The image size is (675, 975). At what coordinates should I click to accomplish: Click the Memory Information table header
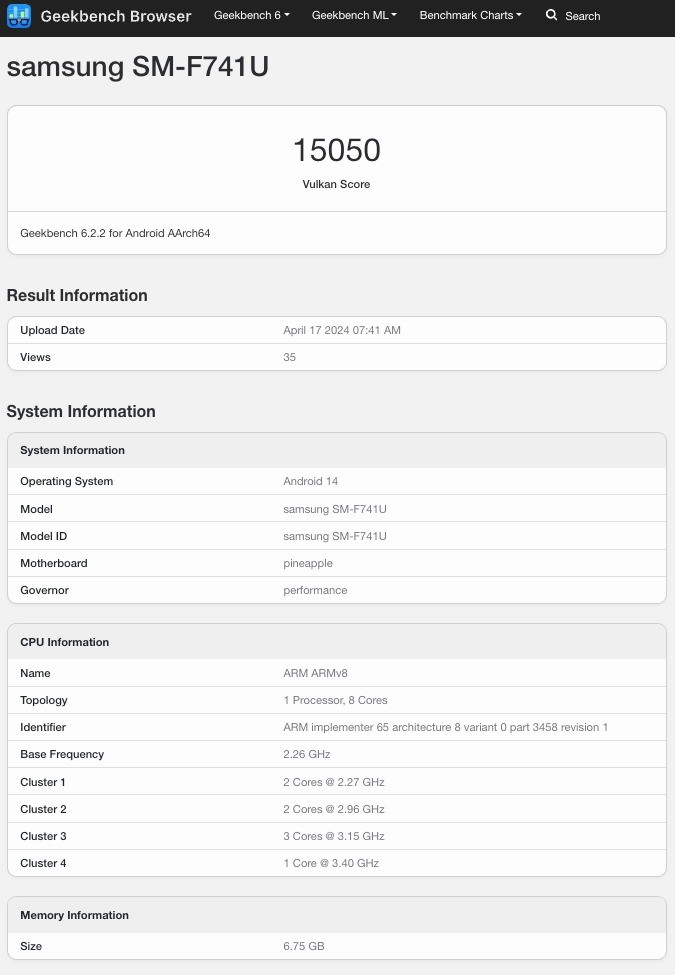pos(74,915)
